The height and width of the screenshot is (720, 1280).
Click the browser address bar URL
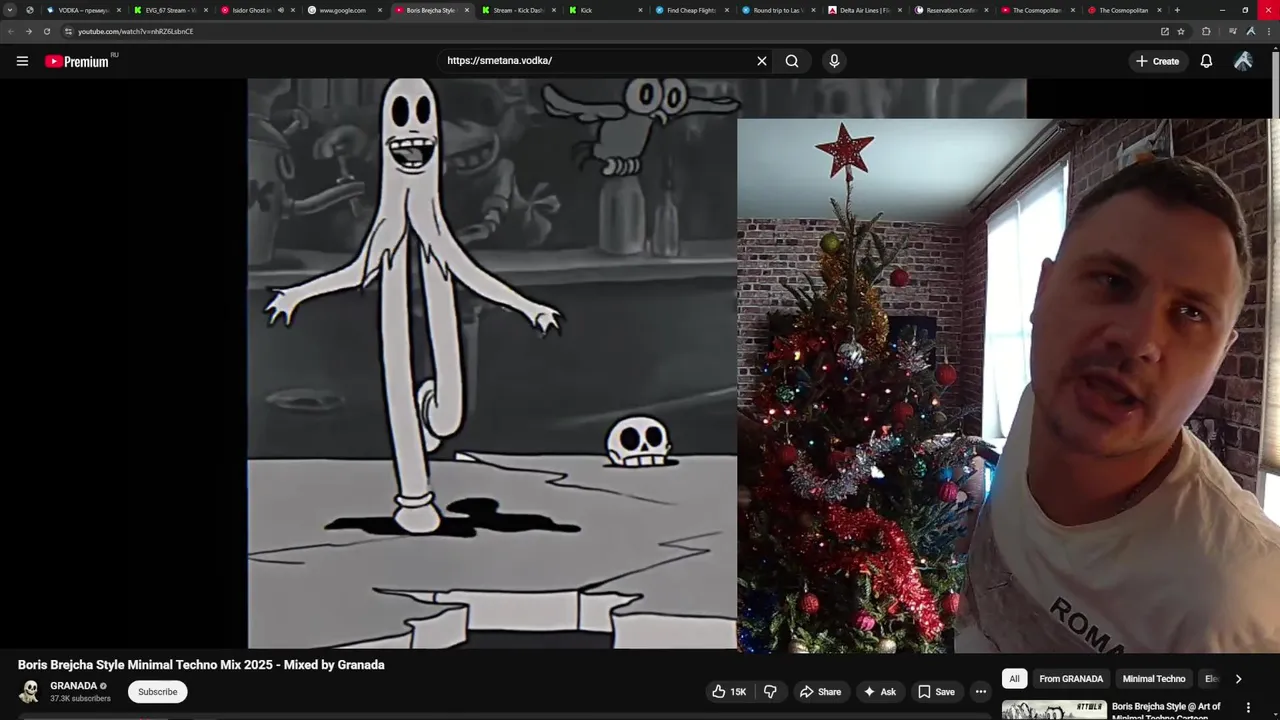tap(136, 31)
